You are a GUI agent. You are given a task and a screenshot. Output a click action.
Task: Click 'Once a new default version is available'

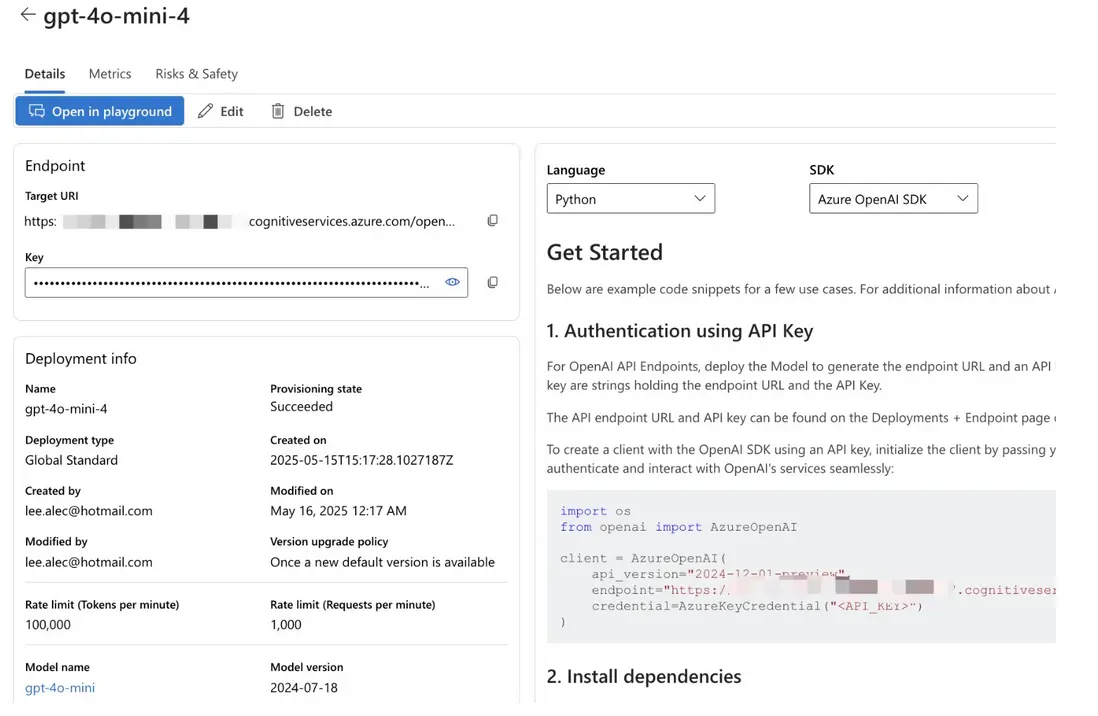click(382, 562)
